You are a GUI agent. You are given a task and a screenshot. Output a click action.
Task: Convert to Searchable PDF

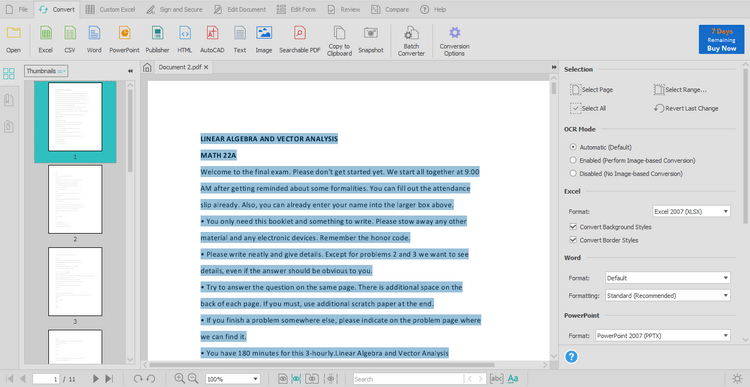tap(299, 39)
